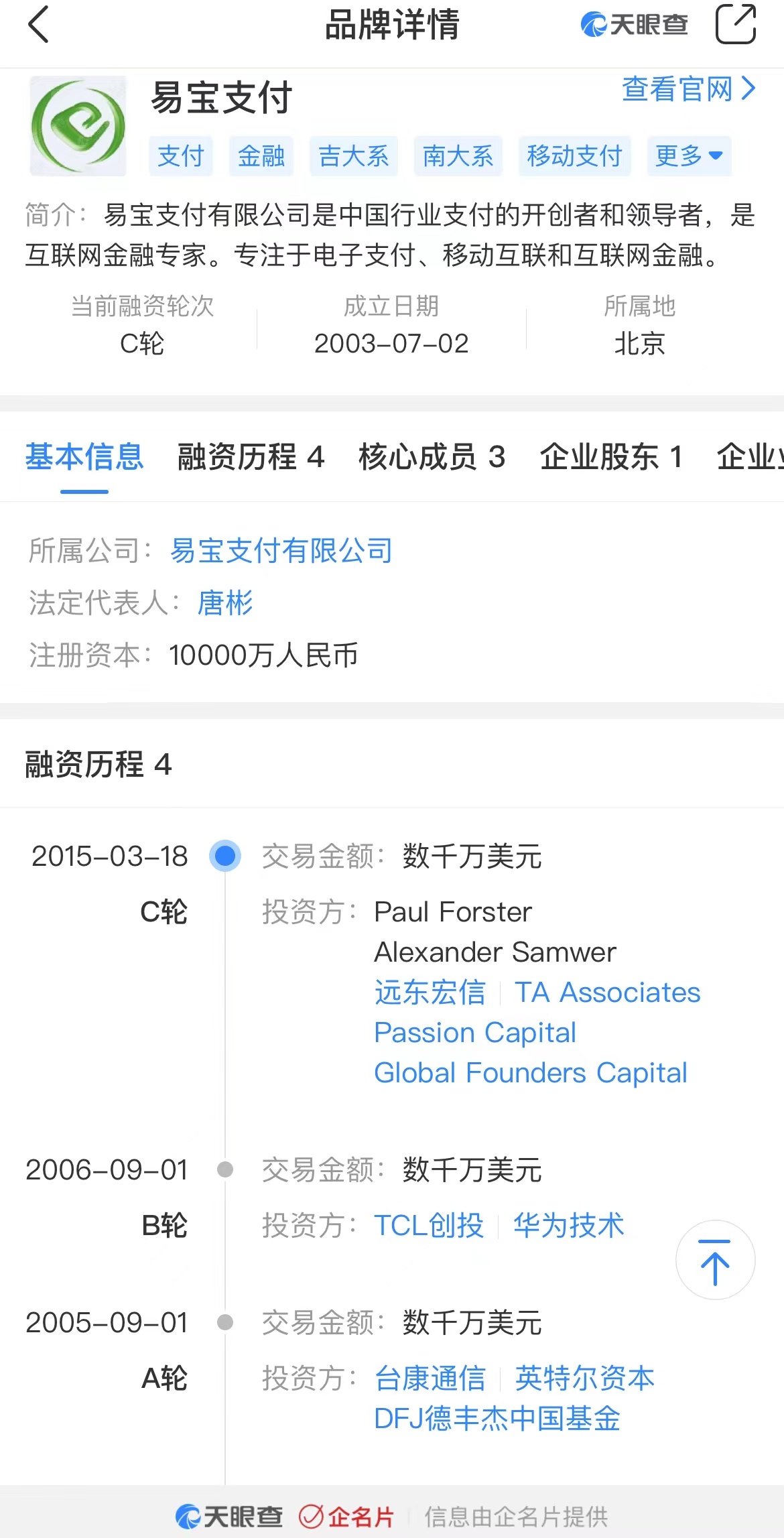Open the 易宝支付 brand logo thumbnail
784x1538 pixels.
click(x=78, y=125)
